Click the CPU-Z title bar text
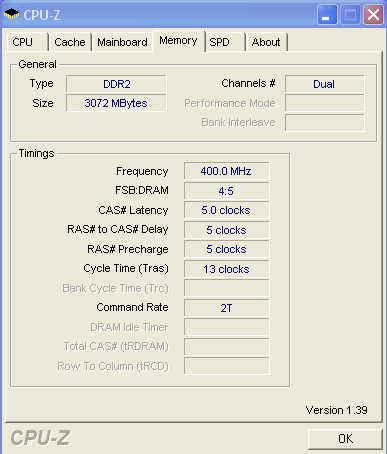The width and height of the screenshot is (387, 454). pos(42,15)
